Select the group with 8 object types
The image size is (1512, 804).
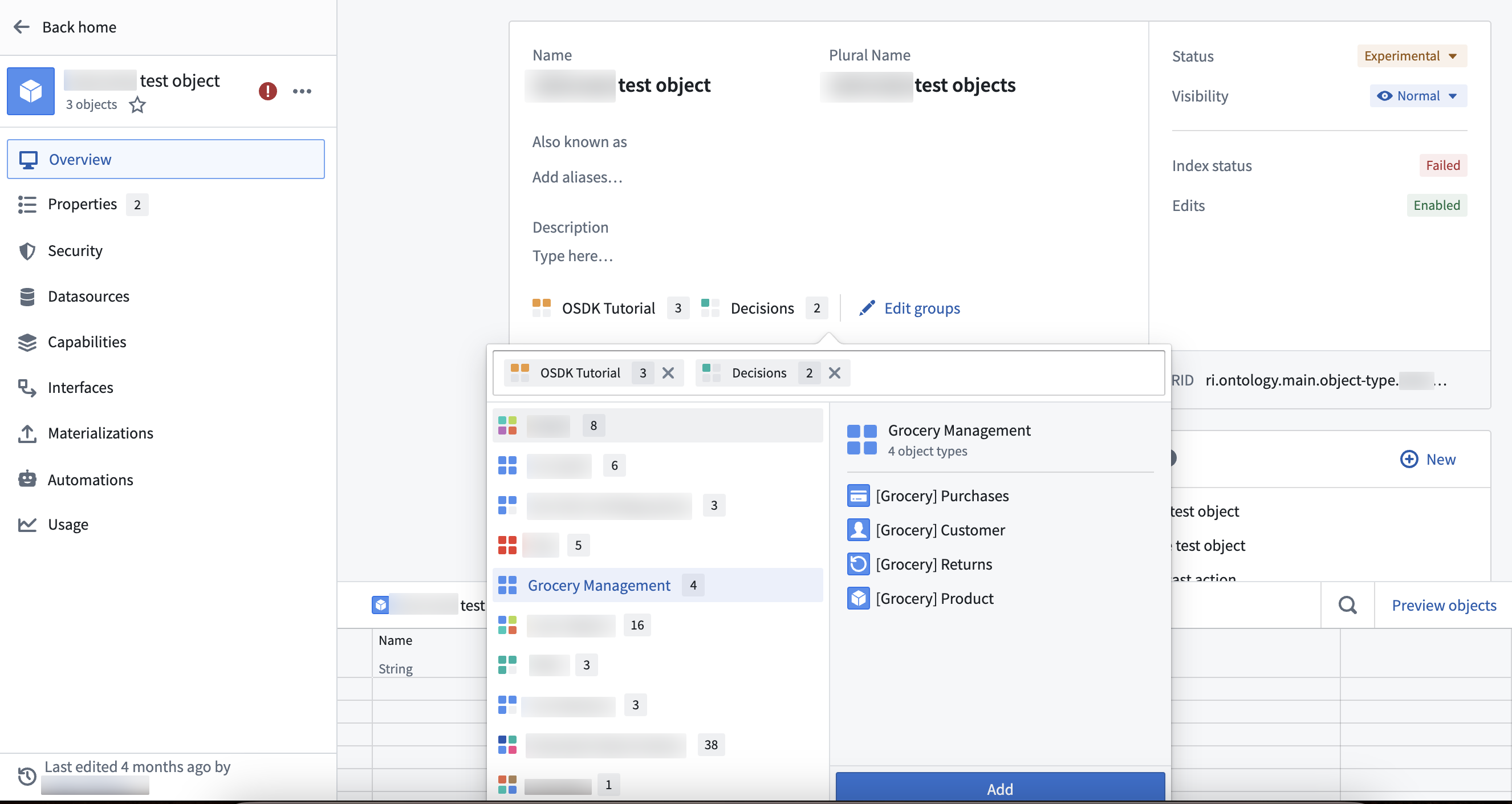(657, 425)
